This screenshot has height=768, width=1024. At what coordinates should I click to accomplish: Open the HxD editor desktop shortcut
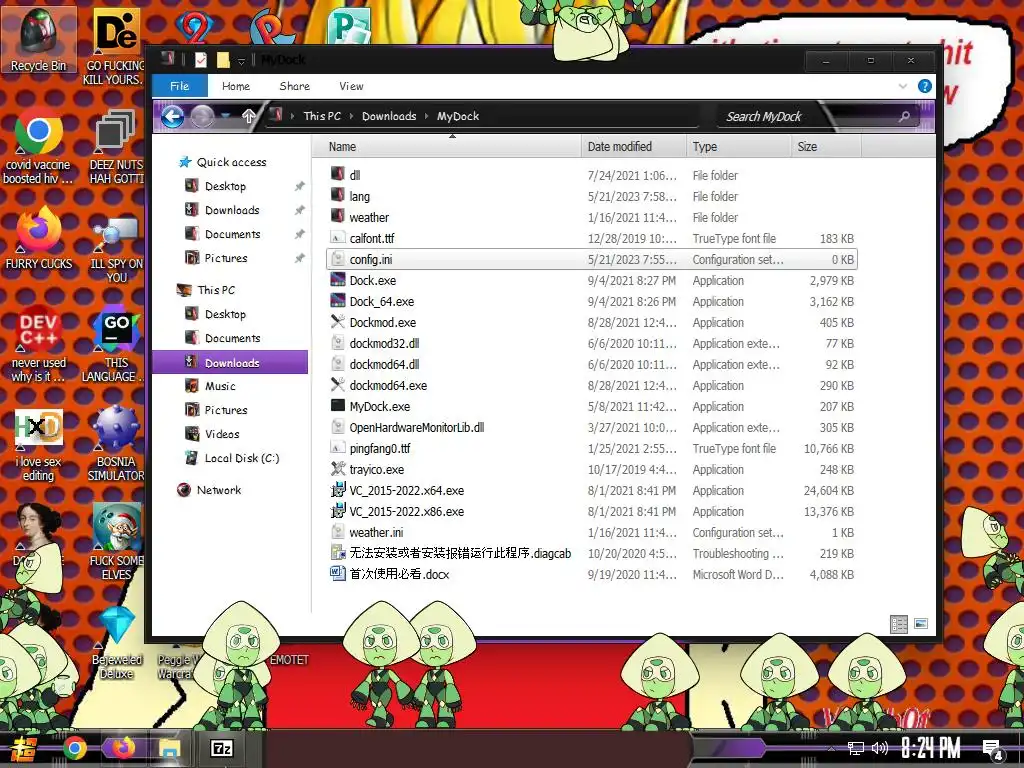38,444
